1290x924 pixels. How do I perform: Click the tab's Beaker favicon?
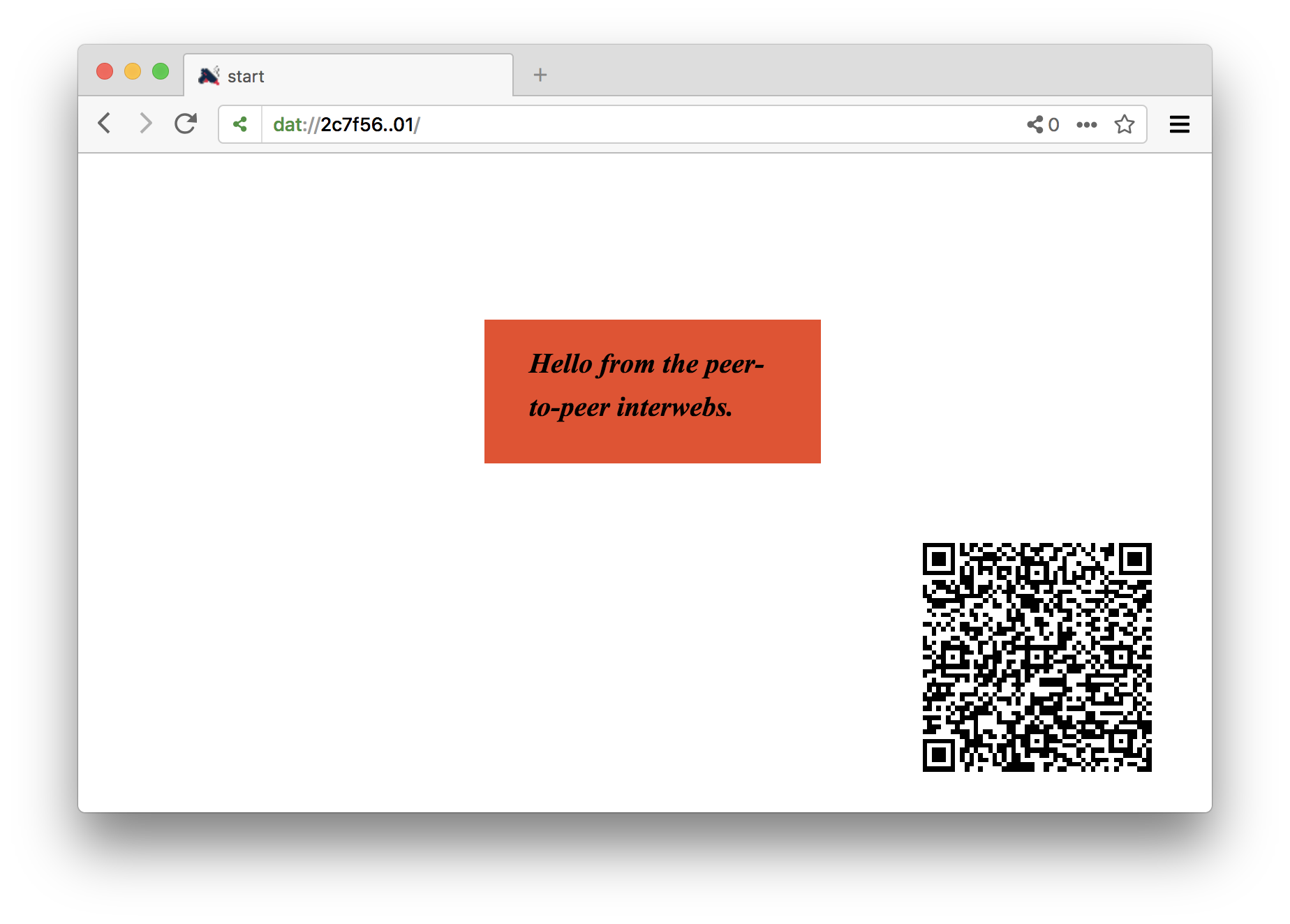click(209, 75)
